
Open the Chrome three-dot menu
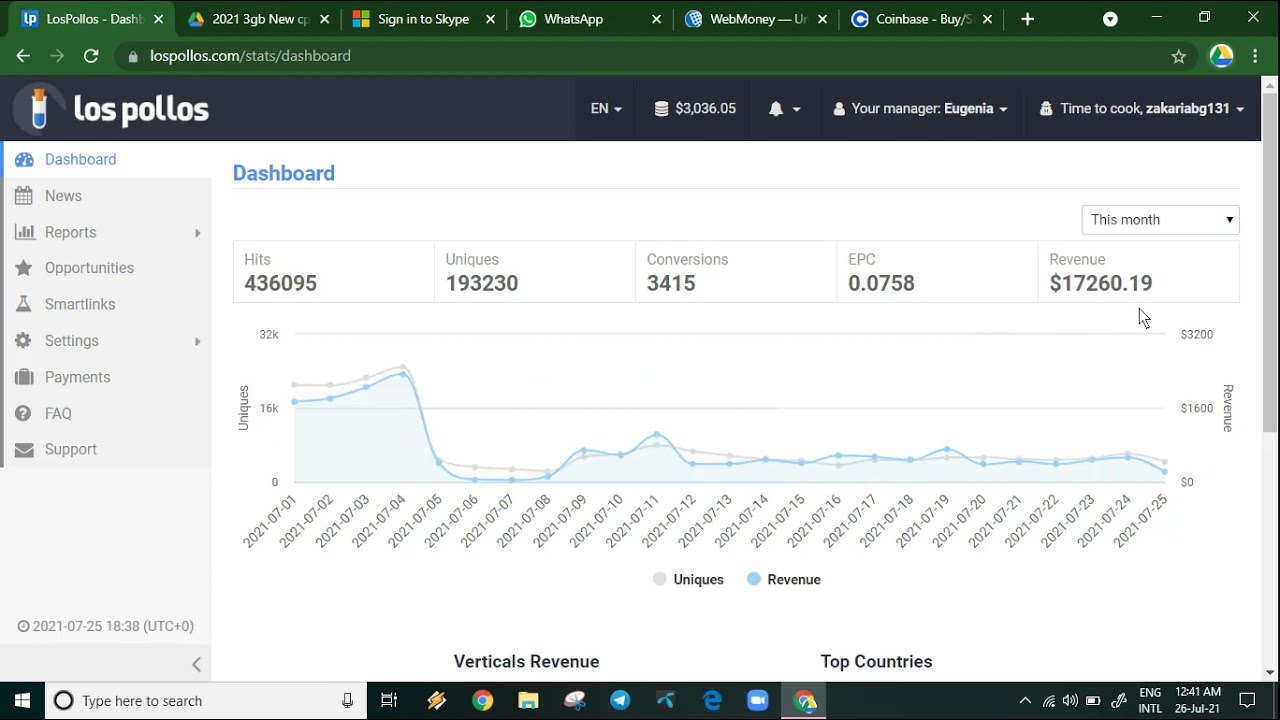(1256, 56)
